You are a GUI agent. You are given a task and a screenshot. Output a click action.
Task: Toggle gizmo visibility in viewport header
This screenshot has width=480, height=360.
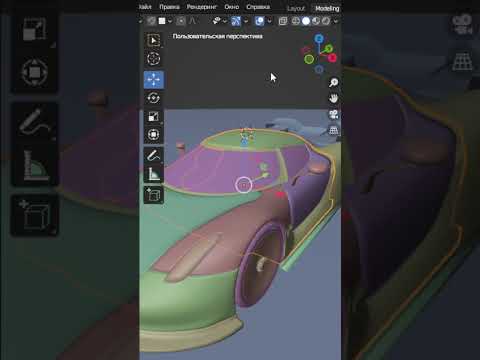click(x=236, y=21)
